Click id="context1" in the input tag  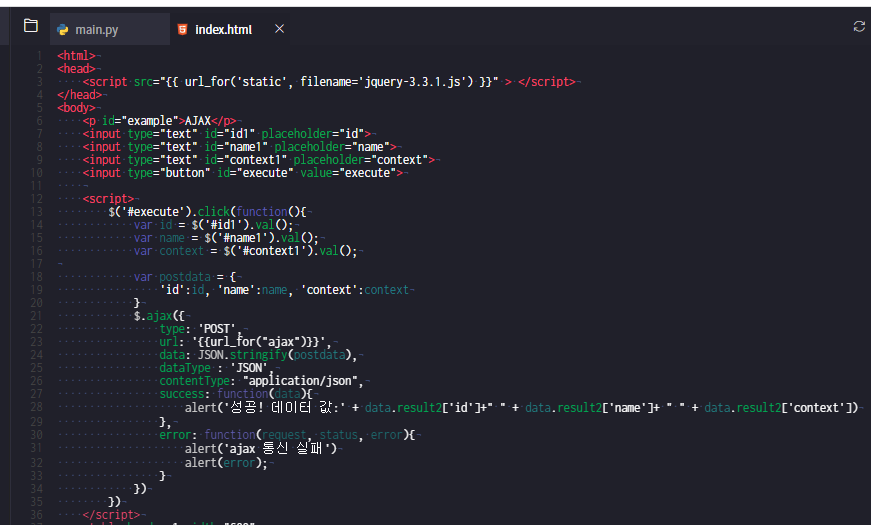tap(246, 160)
